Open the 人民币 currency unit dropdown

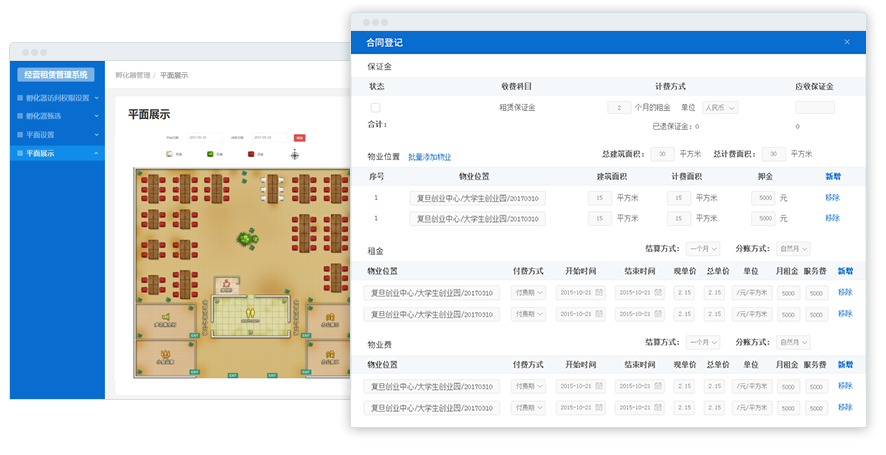(719, 107)
